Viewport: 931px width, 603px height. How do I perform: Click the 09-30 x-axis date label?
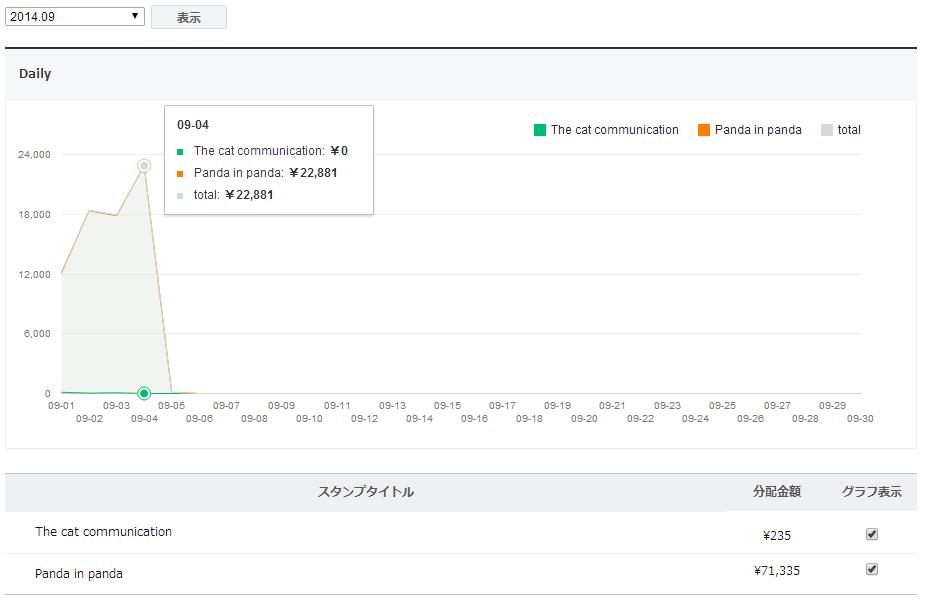coord(860,418)
